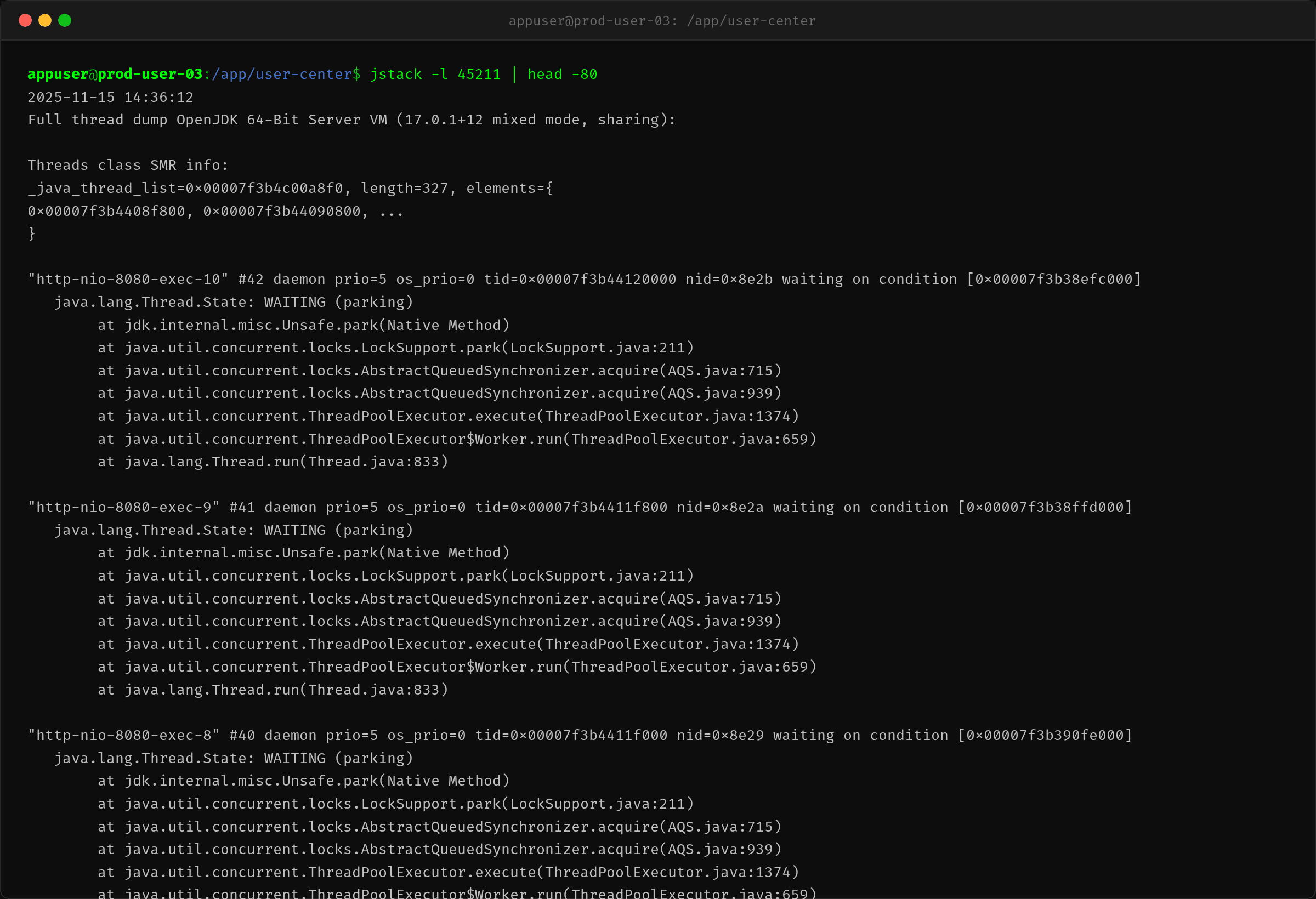Click Thread.run line under exec-10
Viewport: 1316px width, 899px height.
(273, 462)
